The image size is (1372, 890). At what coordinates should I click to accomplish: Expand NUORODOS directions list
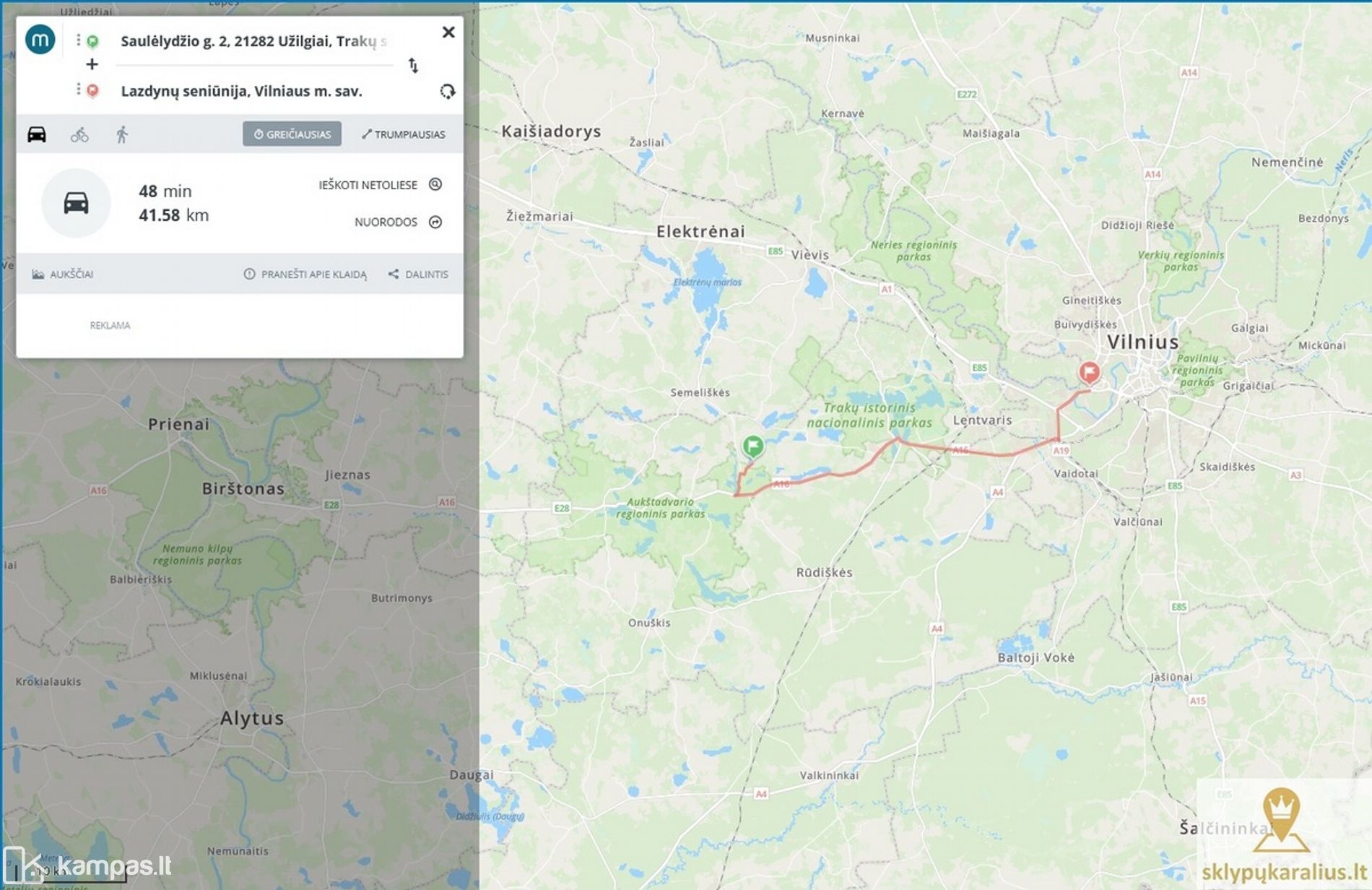(398, 222)
